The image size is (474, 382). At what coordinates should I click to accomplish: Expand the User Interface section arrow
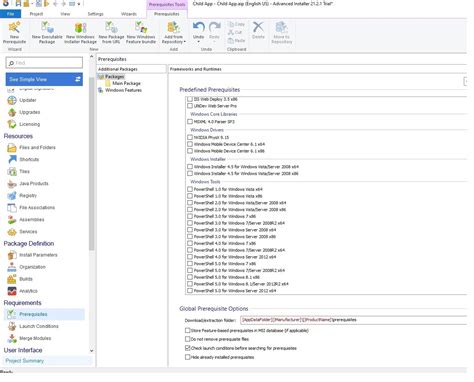click(x=91, y=351)
